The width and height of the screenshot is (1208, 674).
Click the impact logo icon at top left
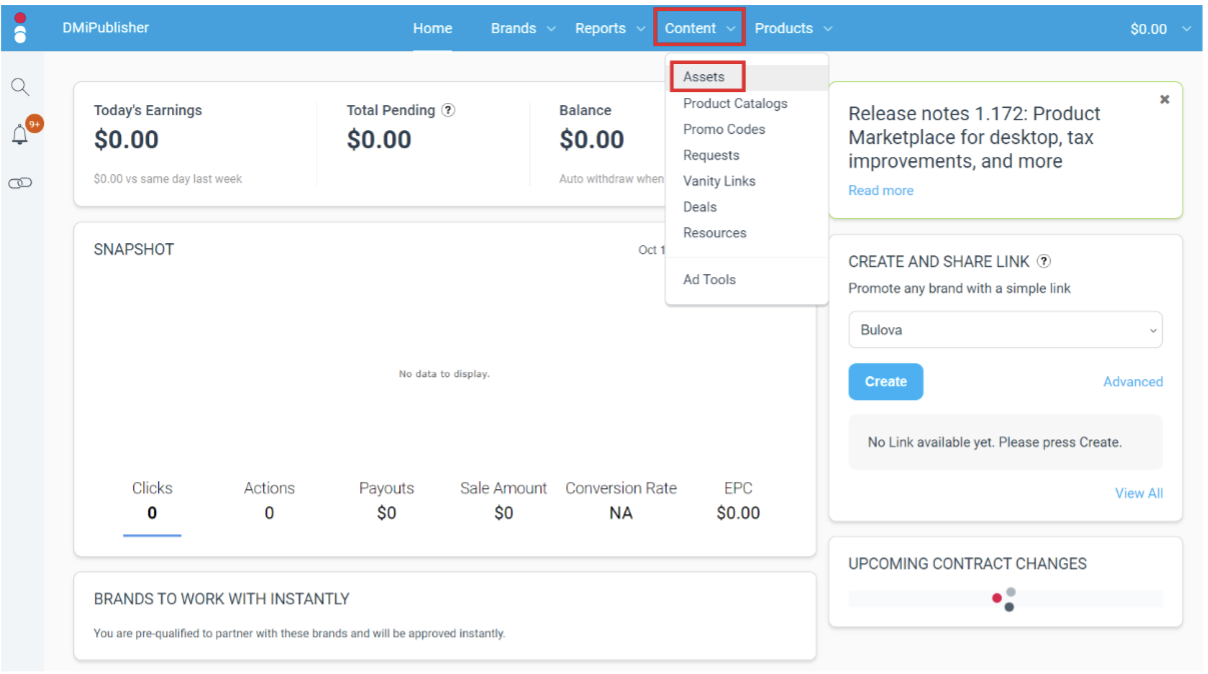click(20, 28)
